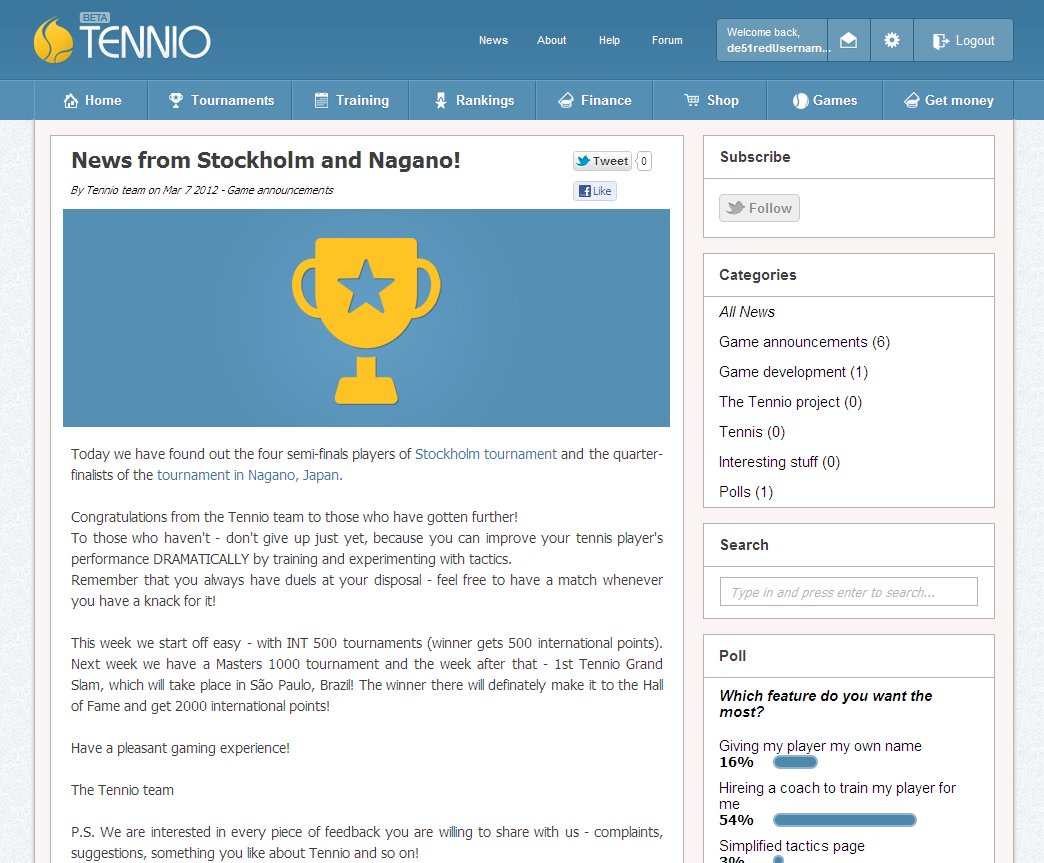Click the Logout button
The height and width of the screenshot is (863, 1044).
pyautogui.click(x=963, y=41)
